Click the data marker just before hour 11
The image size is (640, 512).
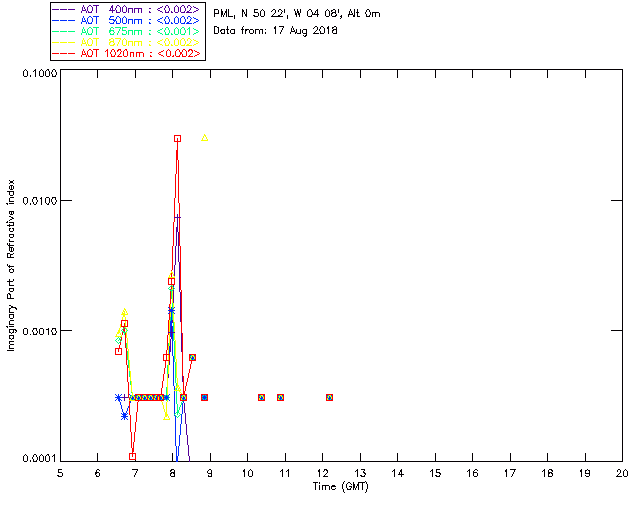tap(280, 398)
